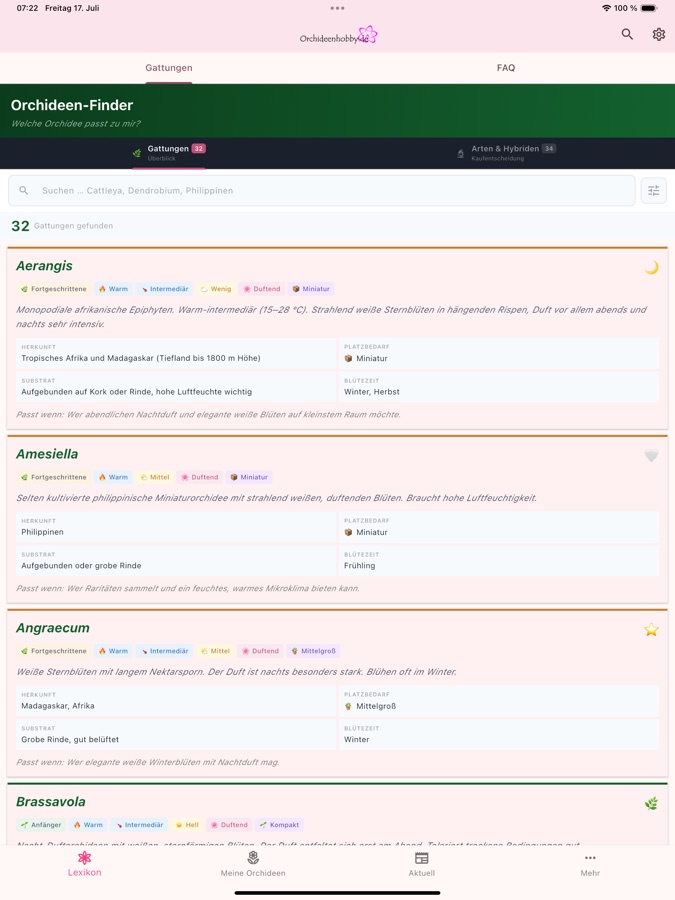Switch to Arten & Hybriden sub-tab
675x900 pixels.
[506, 153]
